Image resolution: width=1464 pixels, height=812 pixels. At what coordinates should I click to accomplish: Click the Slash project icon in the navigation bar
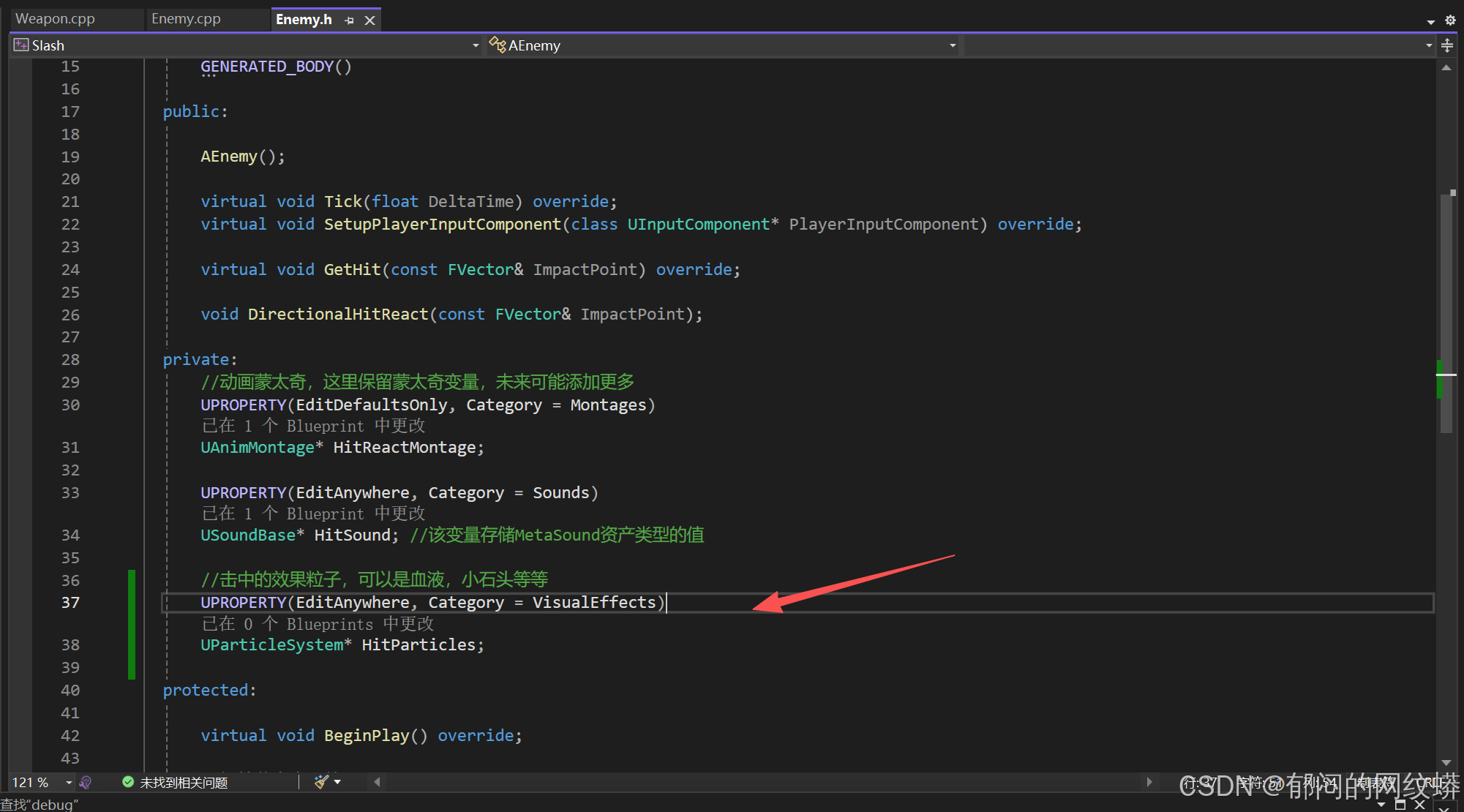(x=21, y=45)
